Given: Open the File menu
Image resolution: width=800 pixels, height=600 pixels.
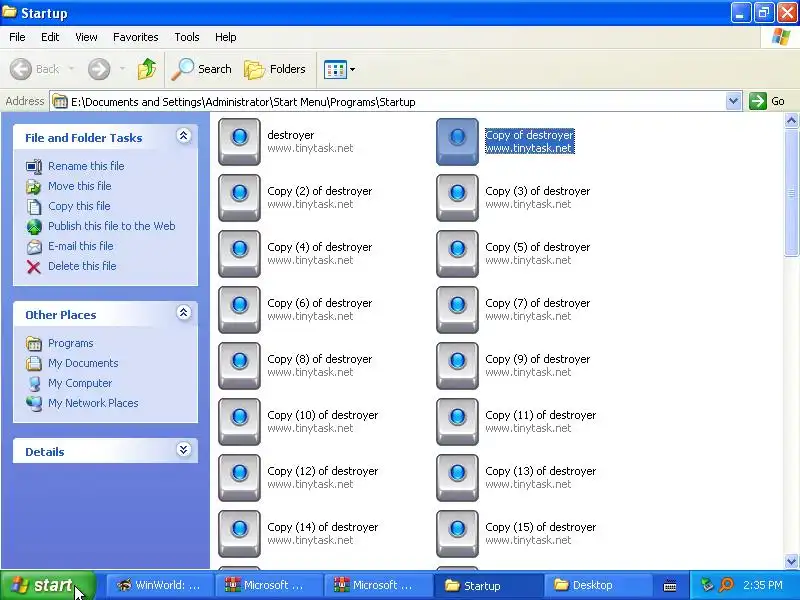Looking at the screenshot, I should tap(17, 37).
